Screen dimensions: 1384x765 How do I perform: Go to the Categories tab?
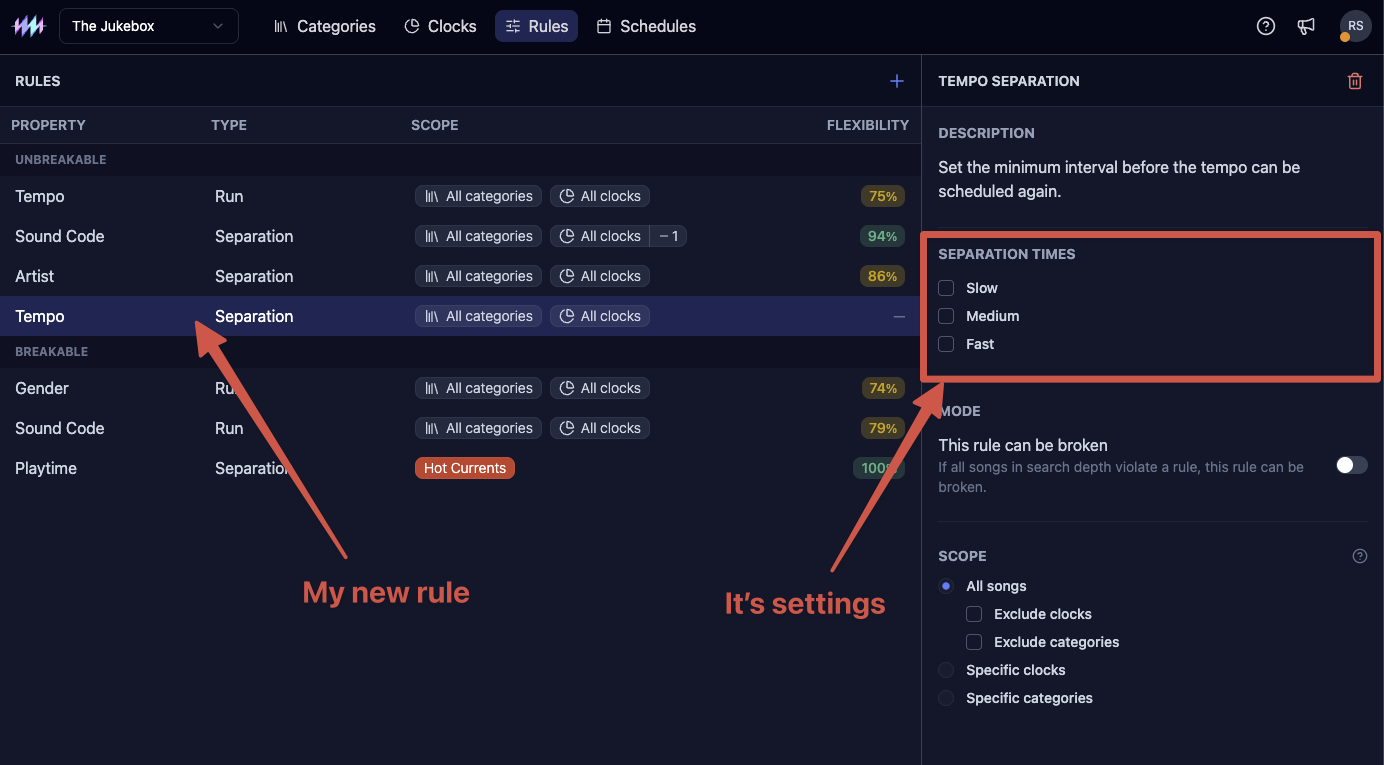click(325, 26)
